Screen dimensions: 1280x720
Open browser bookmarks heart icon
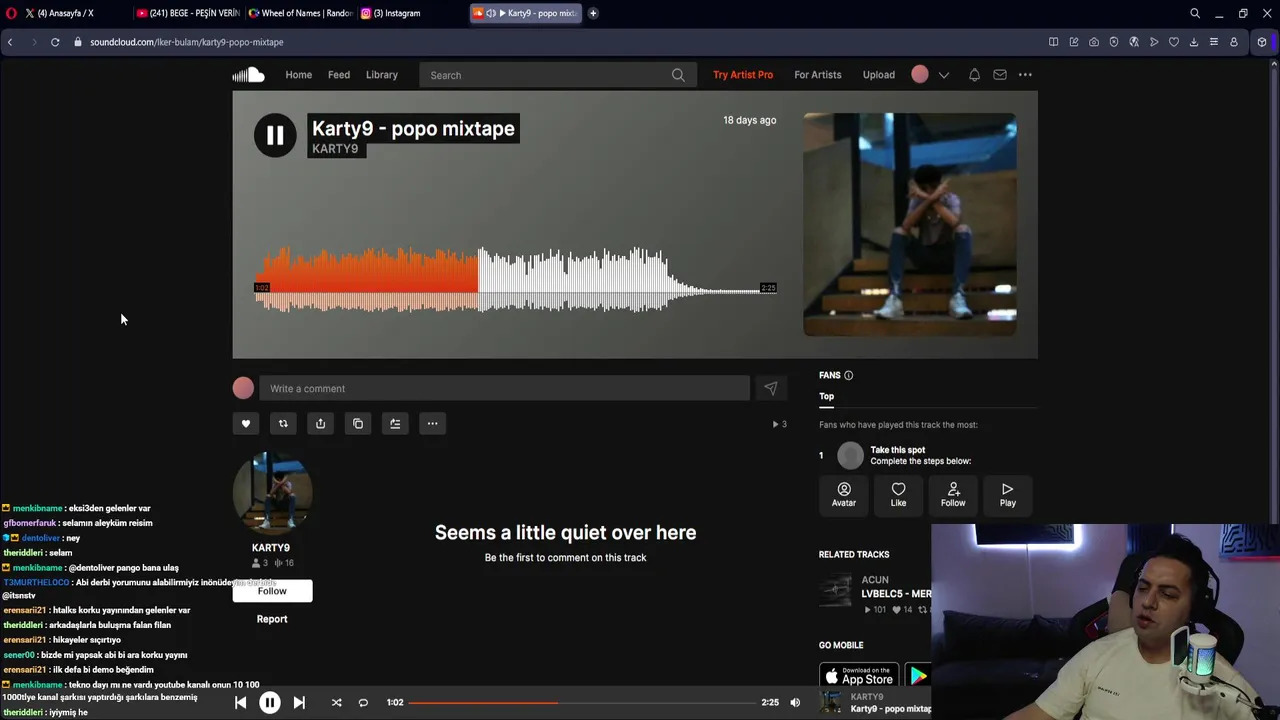[x=1174, y=42]
